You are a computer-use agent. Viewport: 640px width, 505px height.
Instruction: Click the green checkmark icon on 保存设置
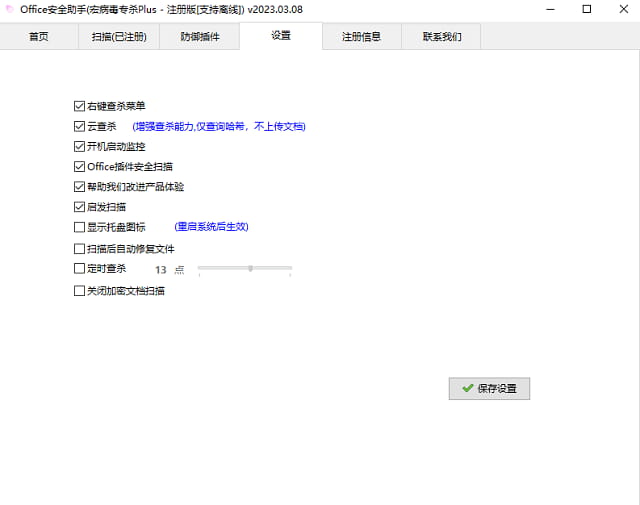[x=467, y=388]
